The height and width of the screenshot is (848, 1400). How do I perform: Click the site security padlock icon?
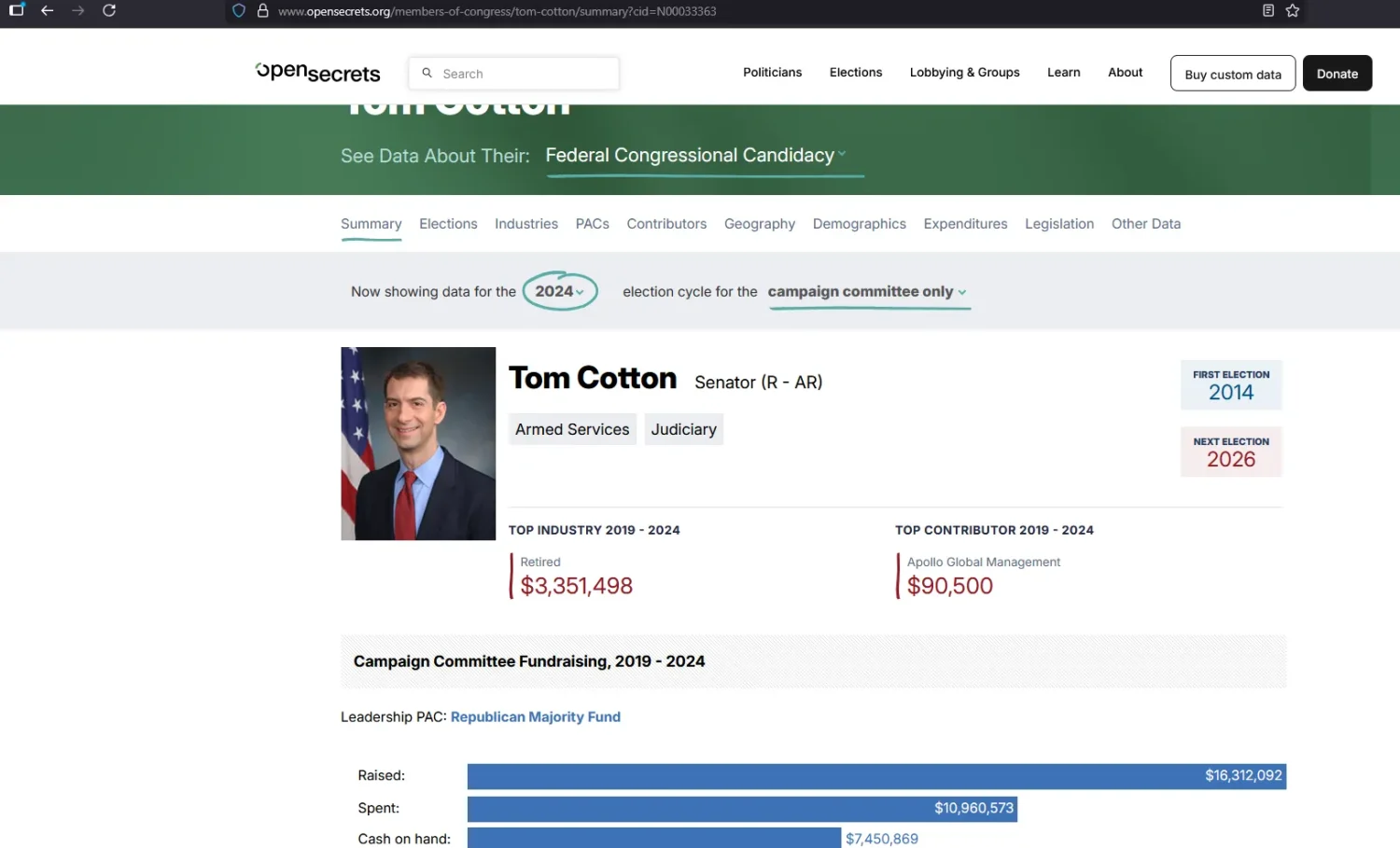coord(263,11)
